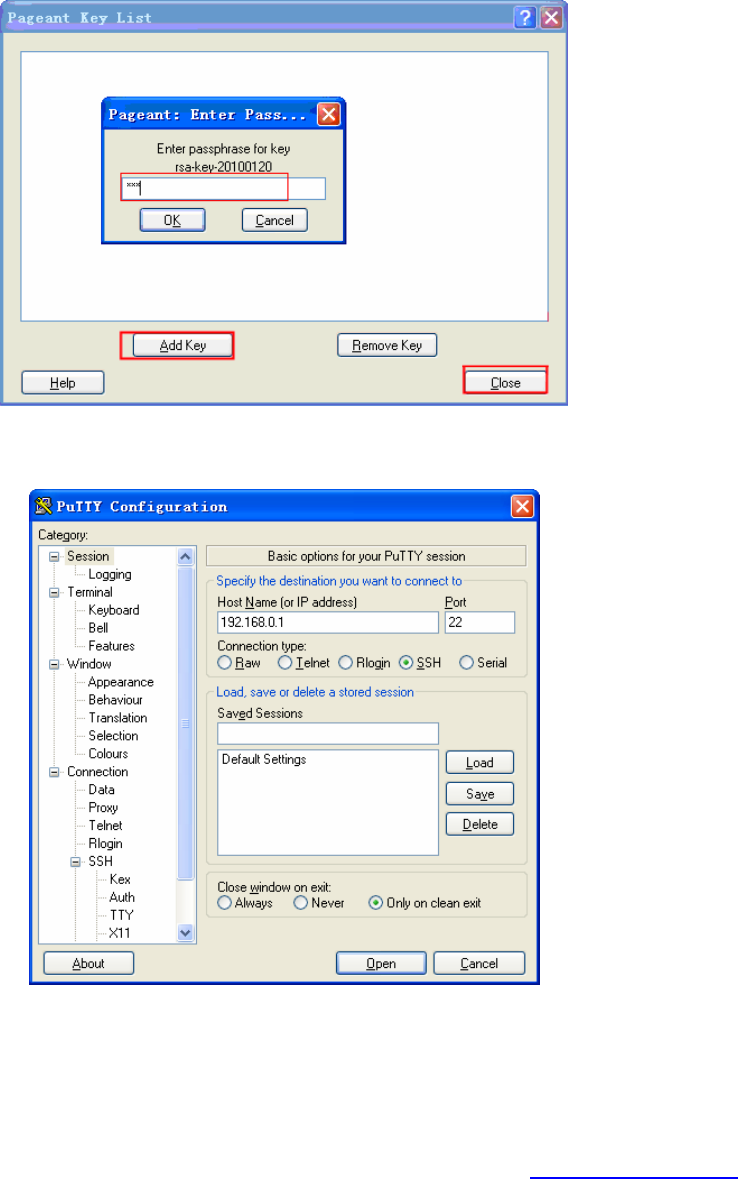The width and height of the screenshot is (738, 1179).
Task: Click the About button in PuTTY
Action: [x=88, y=963]
